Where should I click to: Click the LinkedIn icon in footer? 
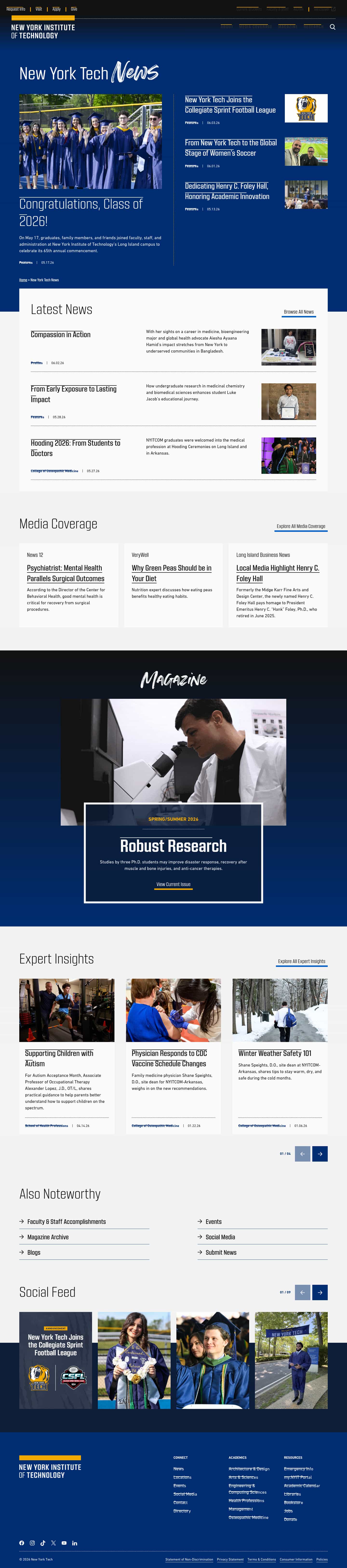click(x=74, y=1542)
